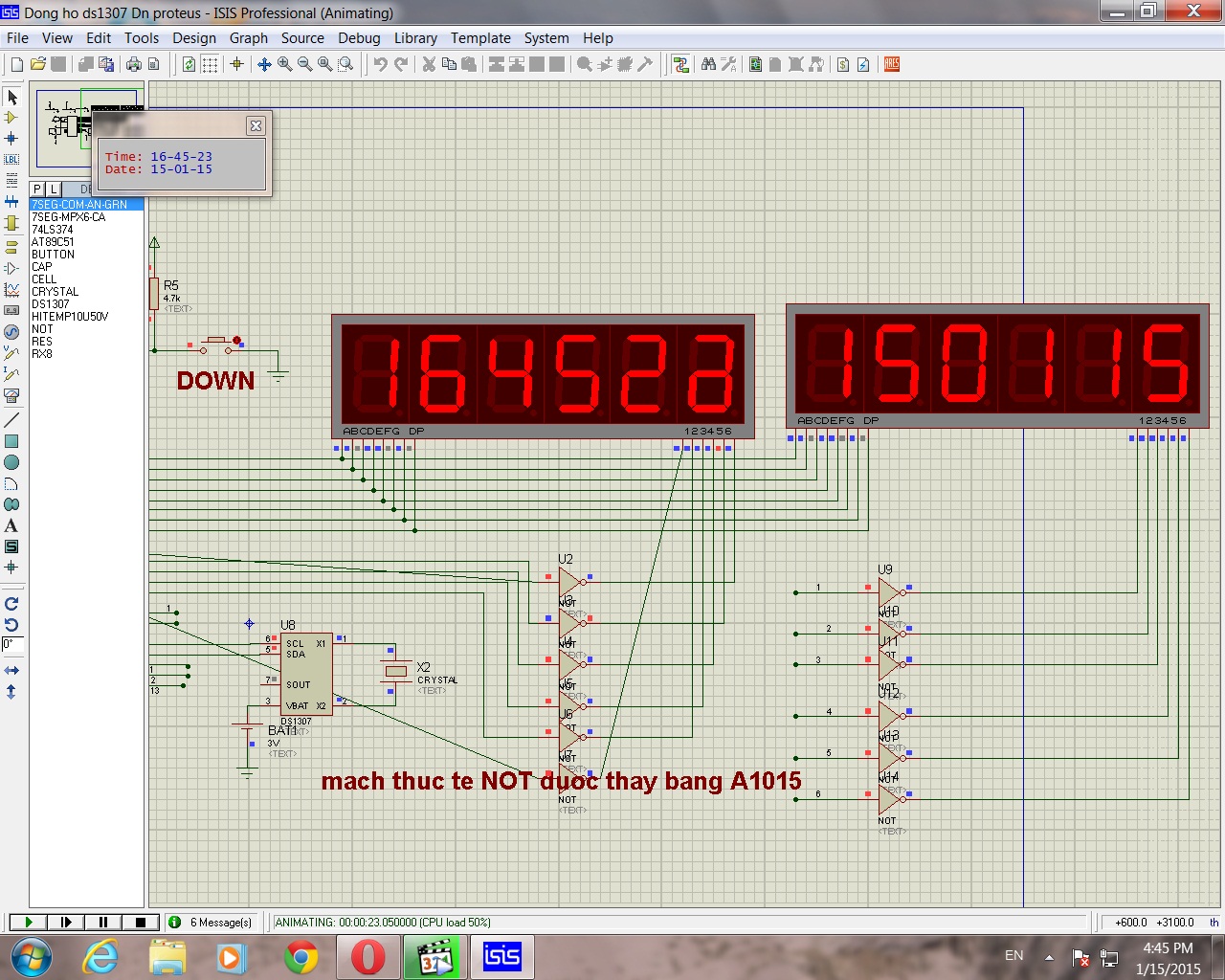This screenshot has height=980, width=1225.
Task: Click the Play simulation button
Action: pyautogui.click(x=28, y=923)
